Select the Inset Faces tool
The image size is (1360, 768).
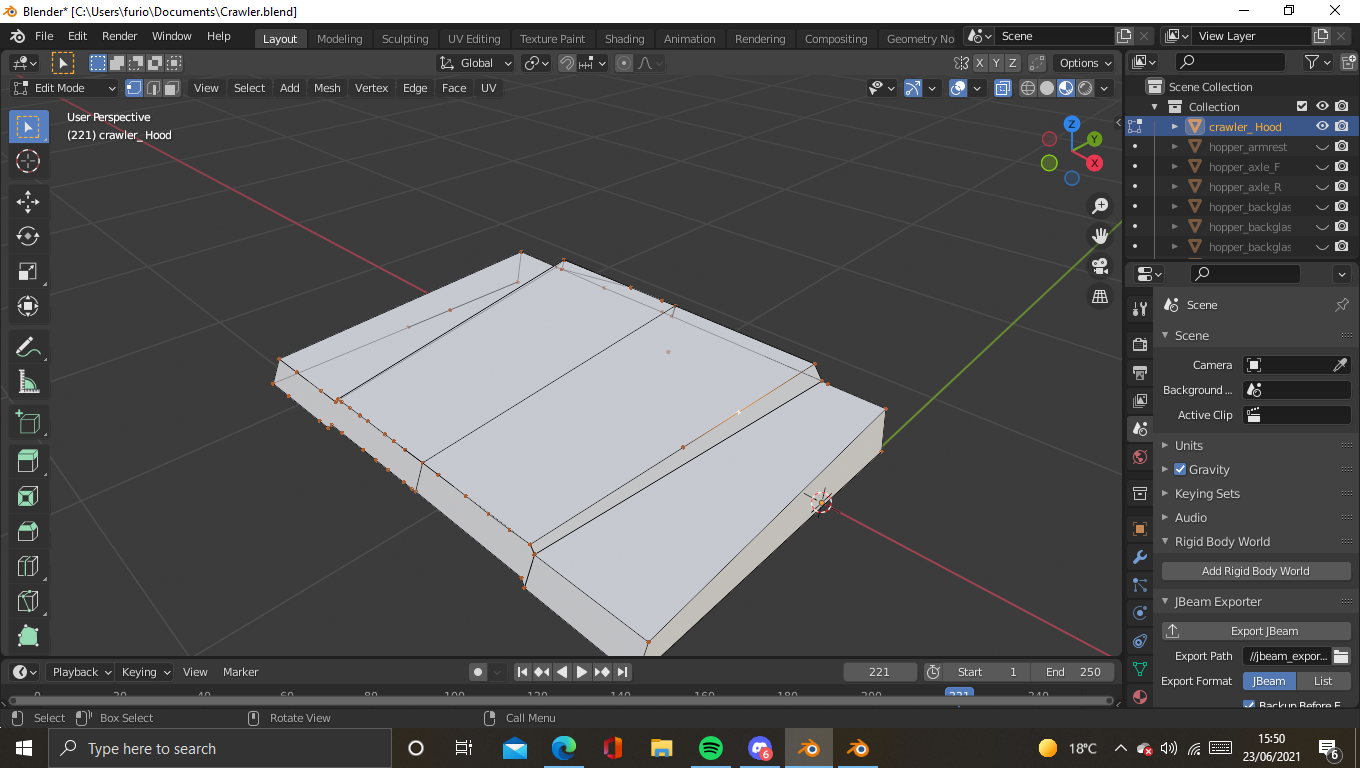pyautogui.click(x=28, y=497)
